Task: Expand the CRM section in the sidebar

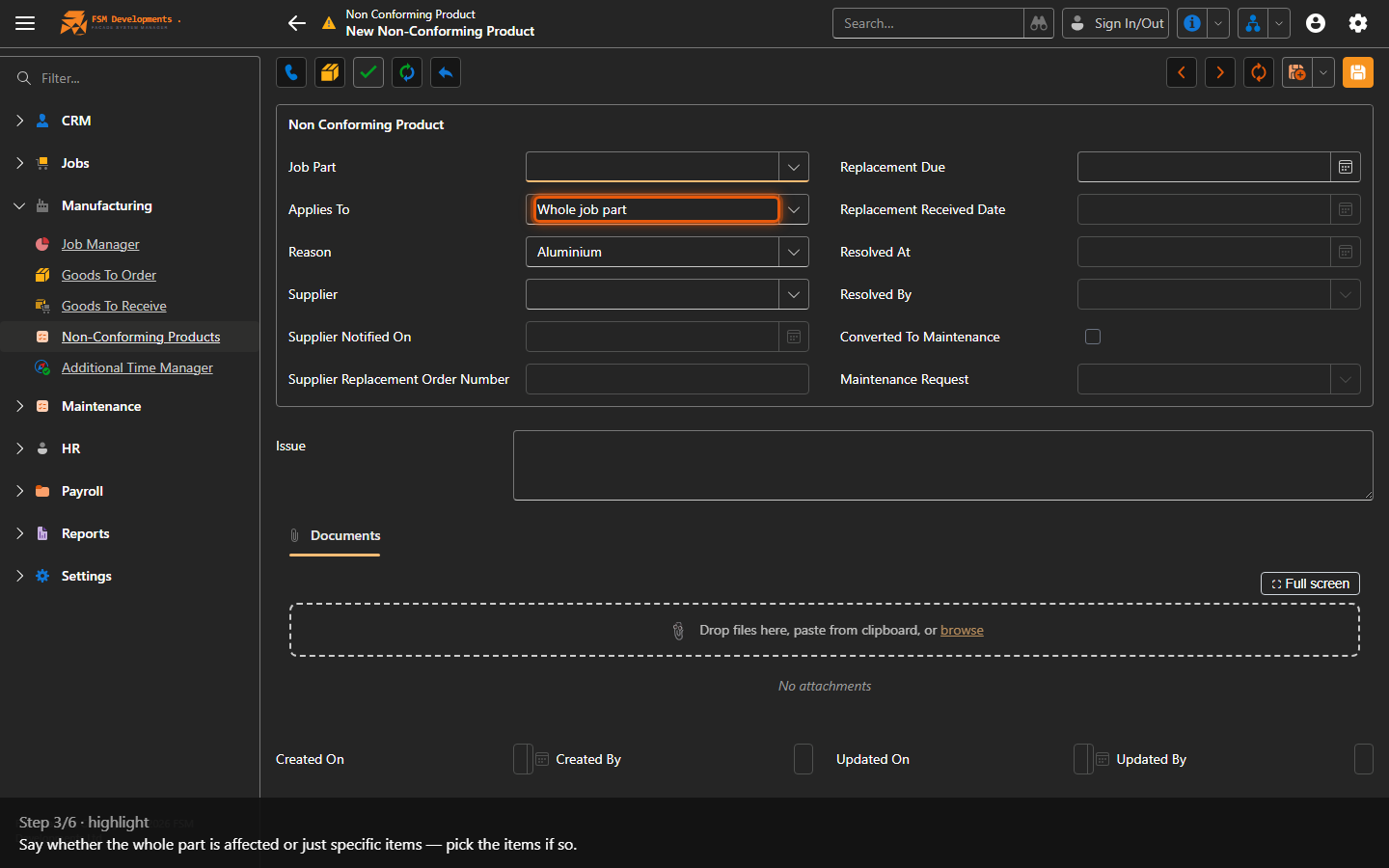Action: pyautogui.click(x=19, y=121)
